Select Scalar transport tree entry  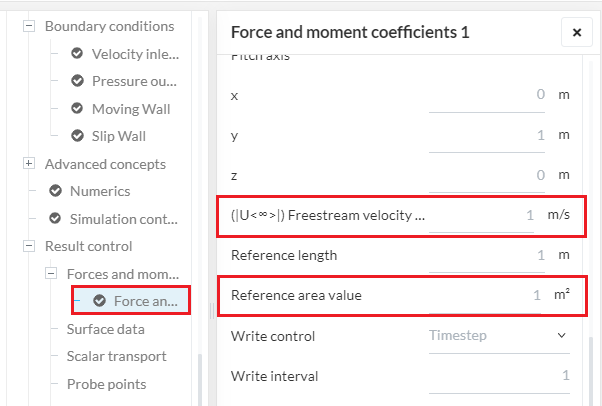(x=116, y=356)
